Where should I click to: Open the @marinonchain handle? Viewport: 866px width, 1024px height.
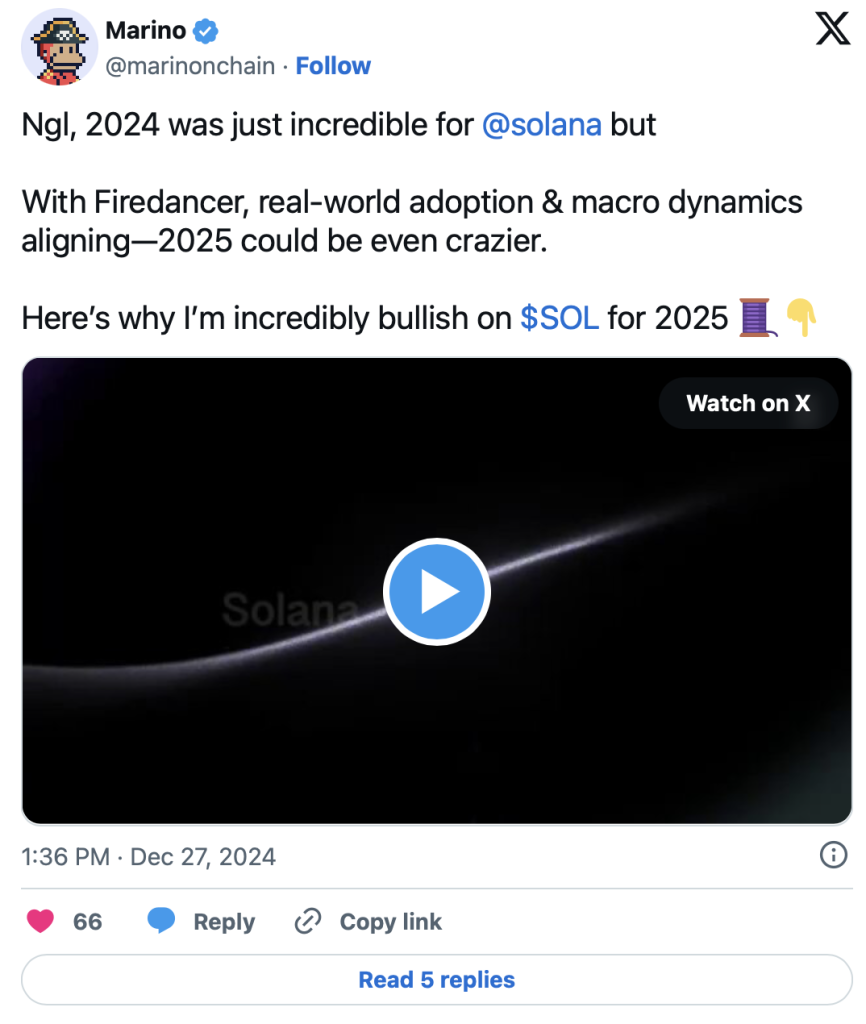(x=190, y=66)
